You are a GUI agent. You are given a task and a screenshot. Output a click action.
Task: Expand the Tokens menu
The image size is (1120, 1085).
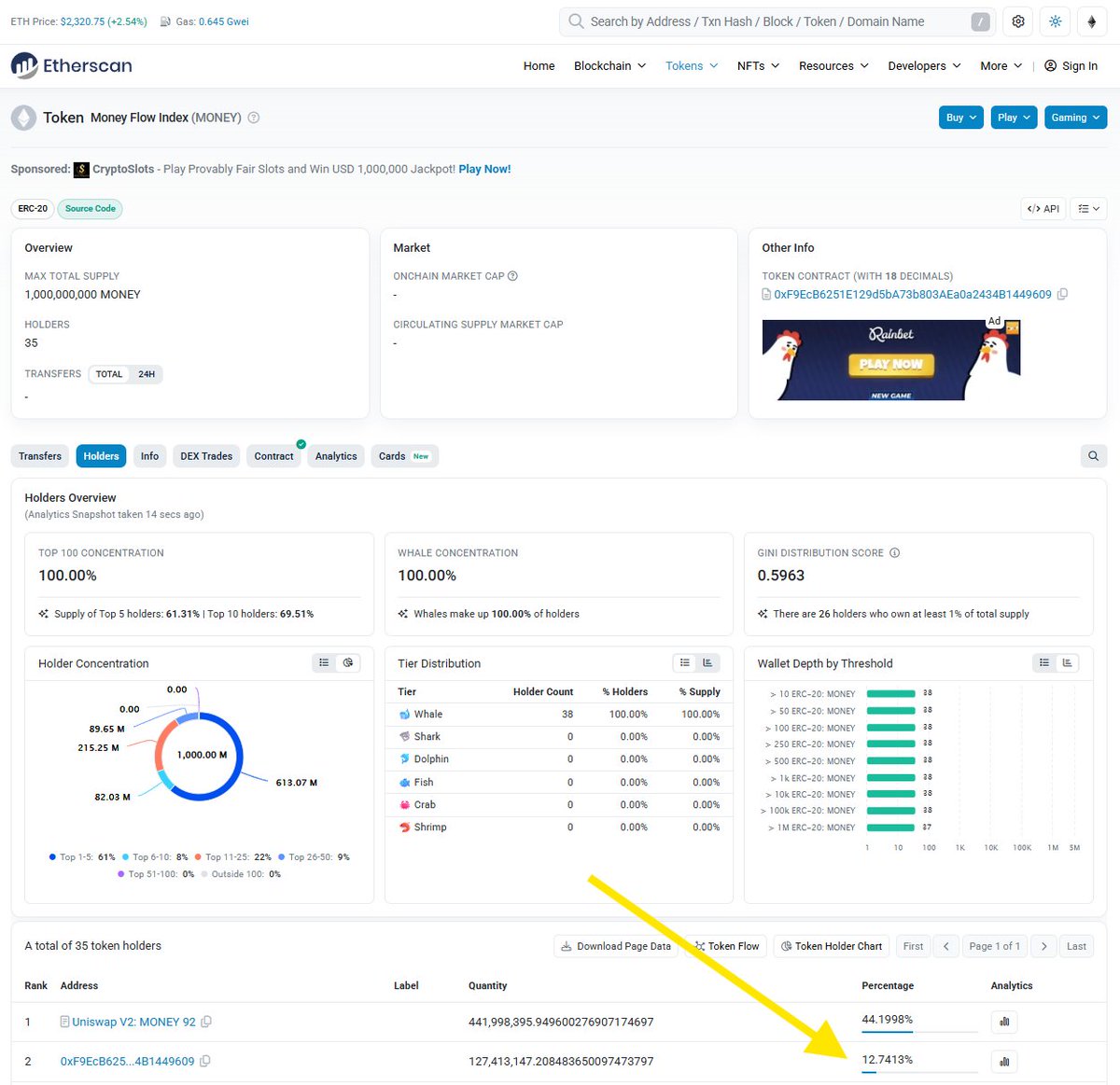(x=692, y=66)
